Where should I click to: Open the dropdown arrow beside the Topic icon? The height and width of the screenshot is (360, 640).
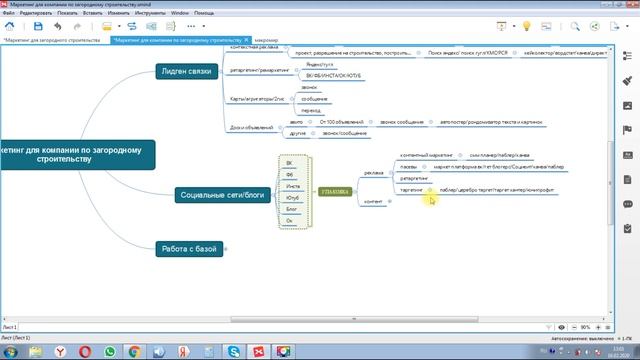119,26
